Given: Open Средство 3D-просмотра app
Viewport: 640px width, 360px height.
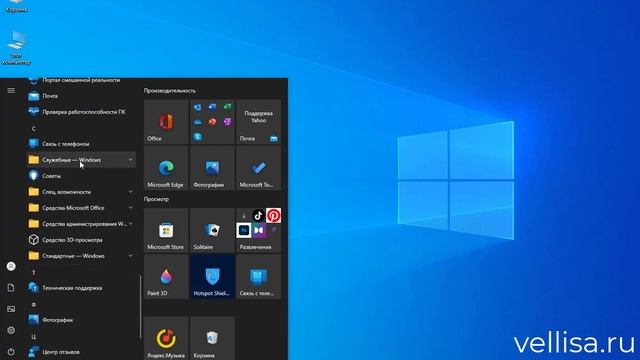Looking at the screenshot, I should [81, 240].
